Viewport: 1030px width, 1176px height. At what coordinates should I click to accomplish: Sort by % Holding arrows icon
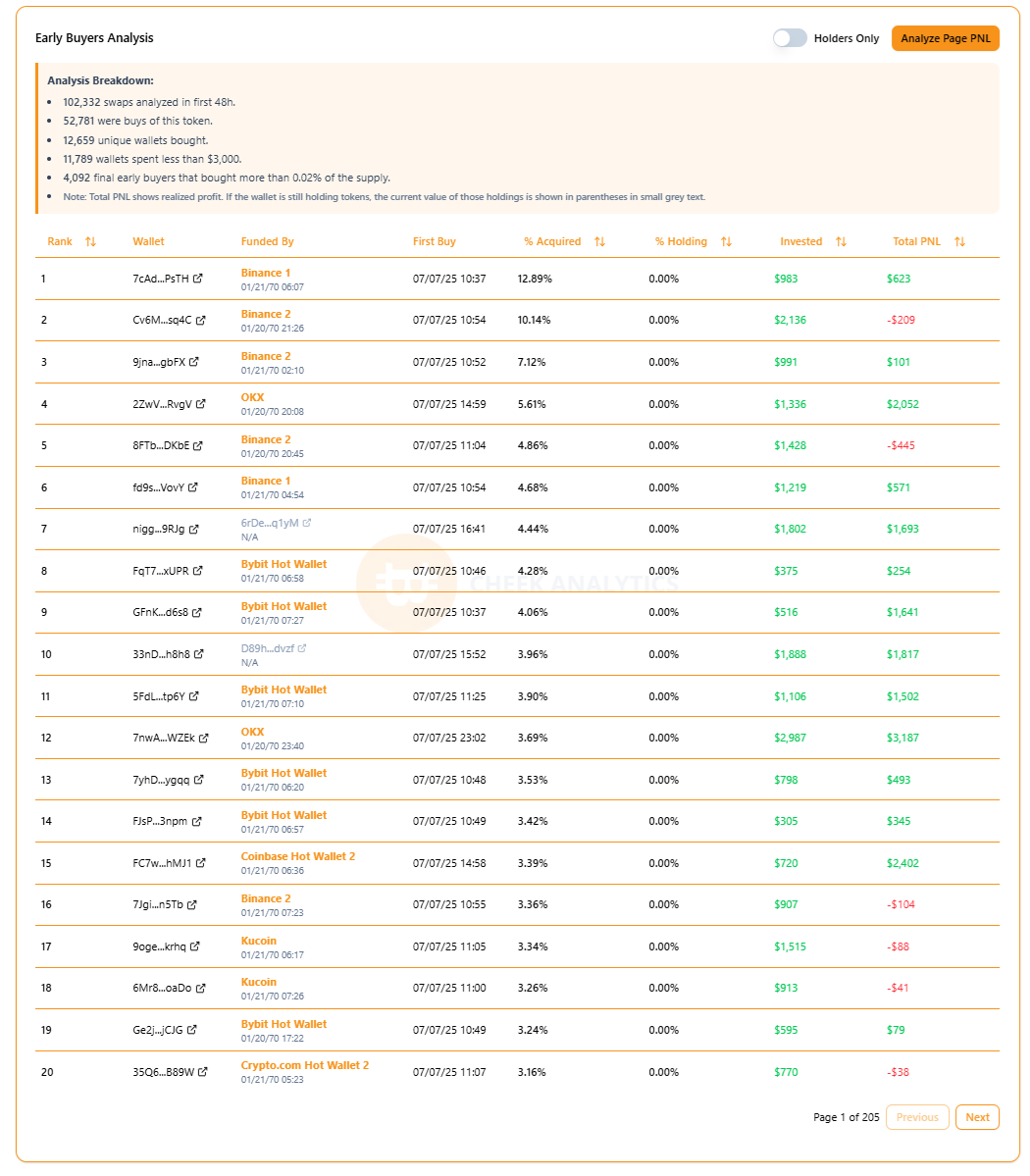[x=726, y=241]
